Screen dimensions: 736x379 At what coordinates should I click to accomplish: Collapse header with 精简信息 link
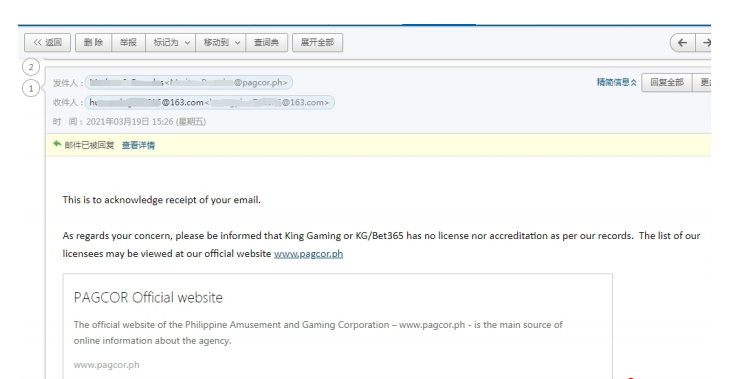click(616, 82)
